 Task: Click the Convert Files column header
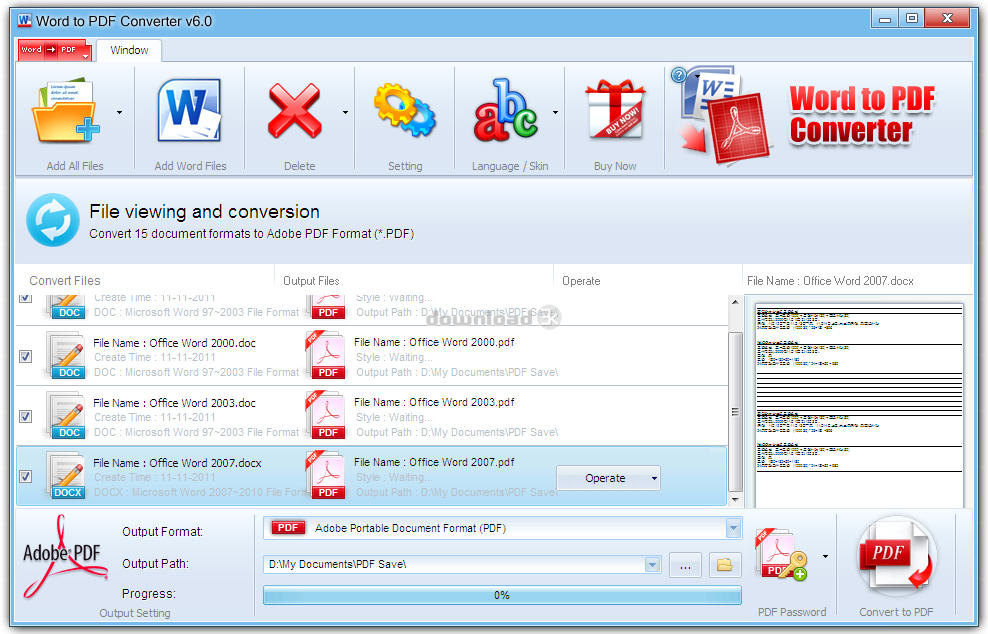[x=65, y=280]
